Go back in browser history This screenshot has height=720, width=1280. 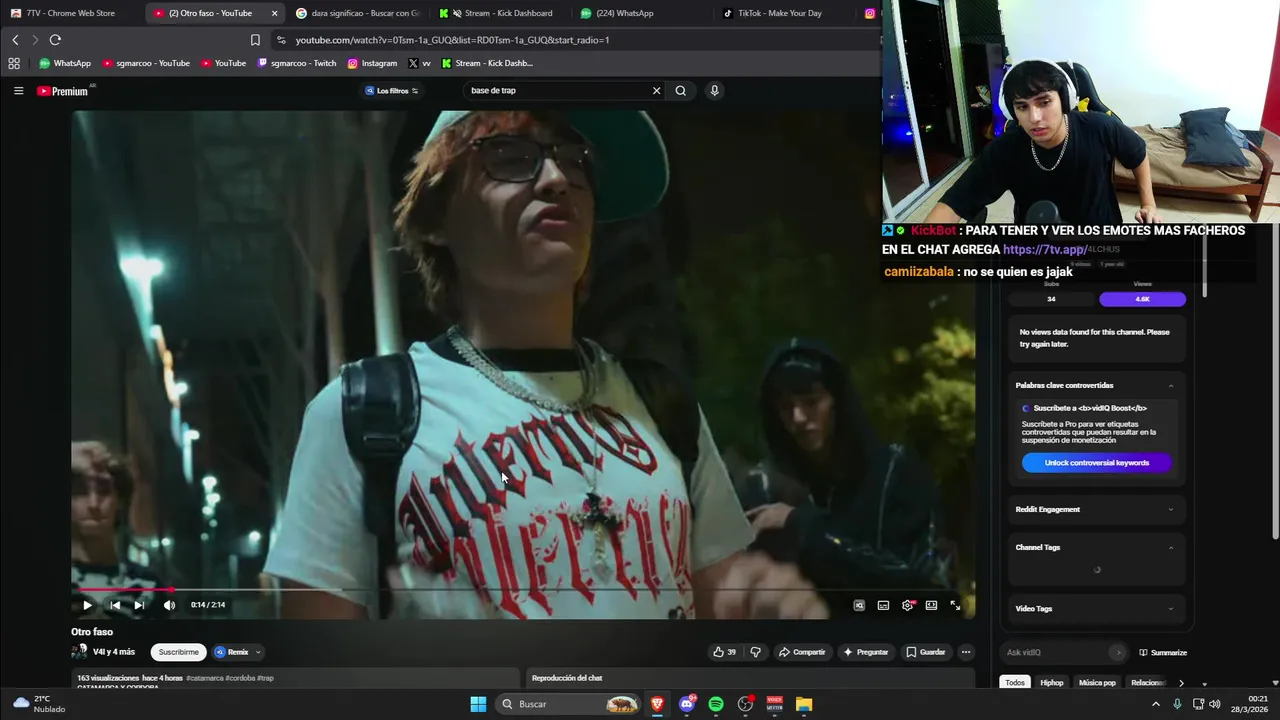15,40
